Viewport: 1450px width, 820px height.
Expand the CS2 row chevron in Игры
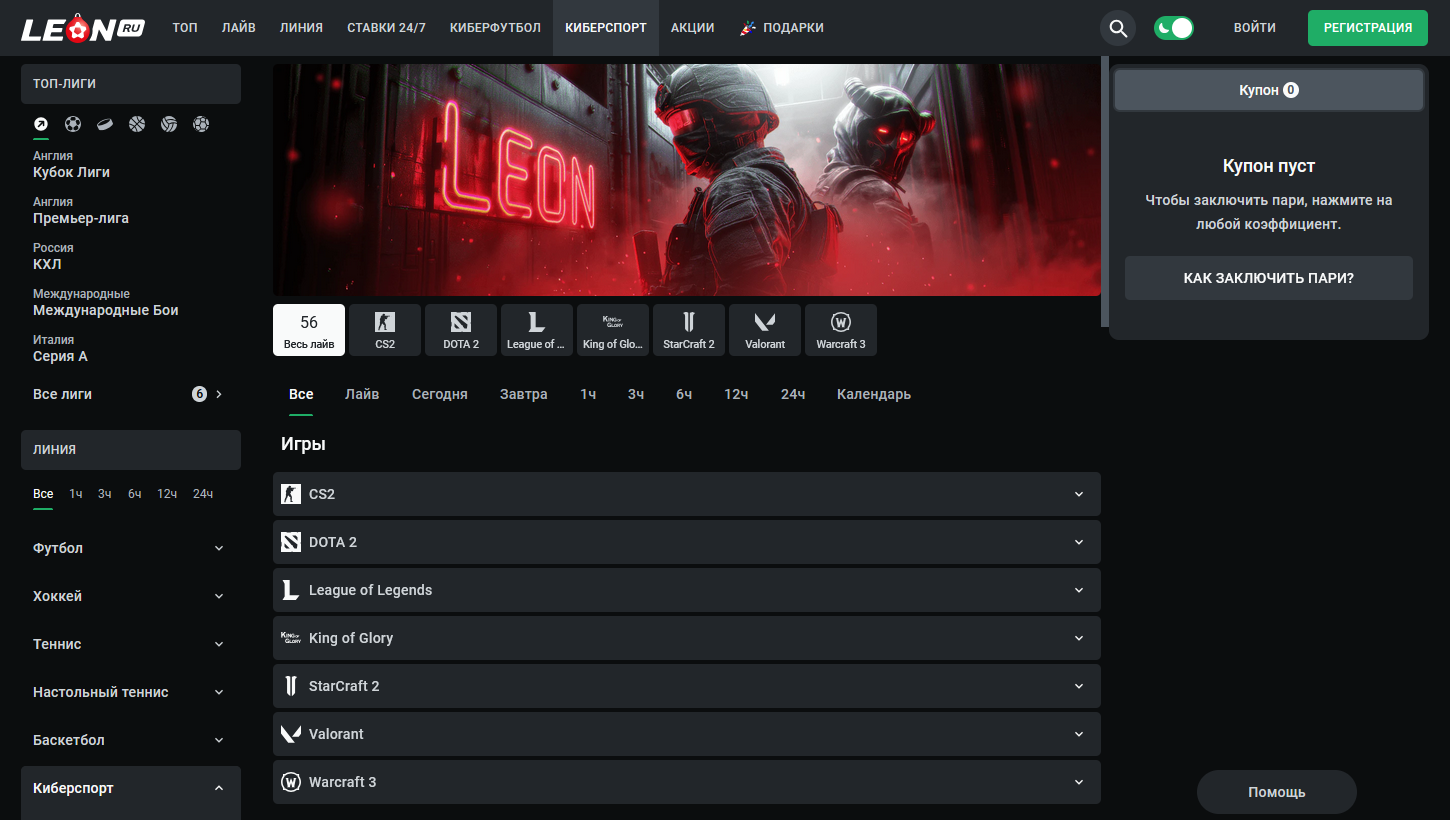1079,494
